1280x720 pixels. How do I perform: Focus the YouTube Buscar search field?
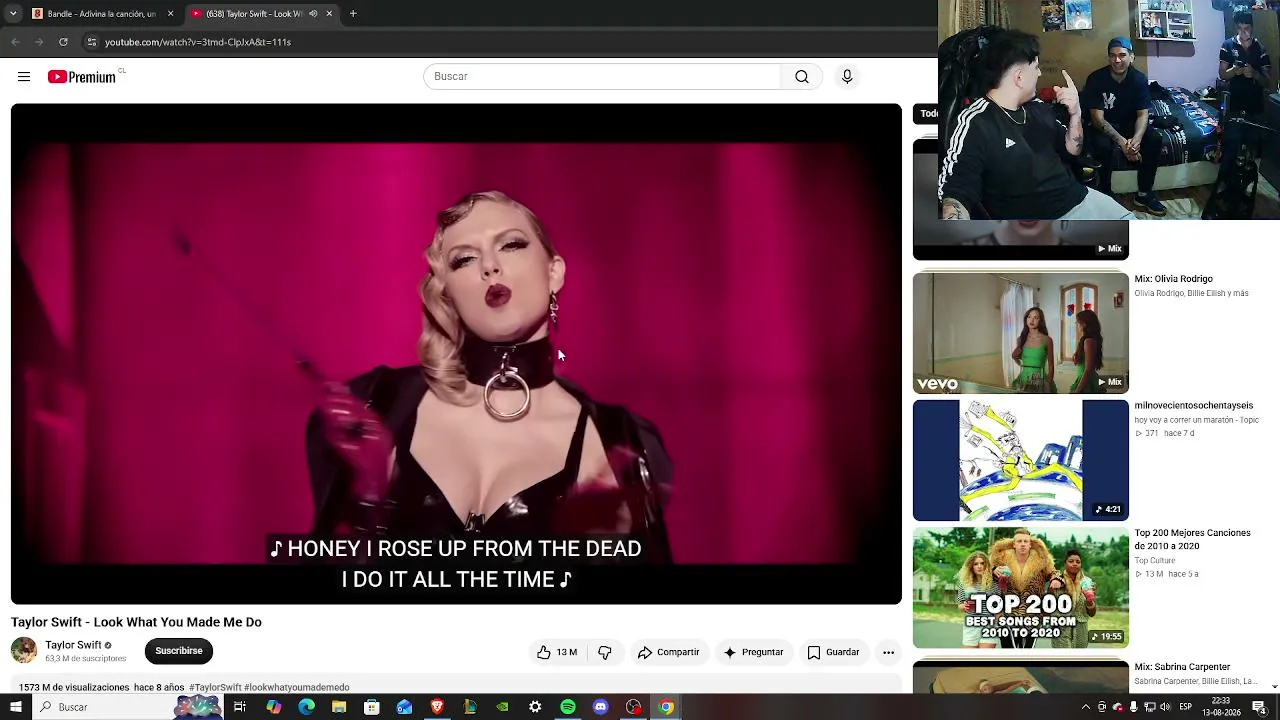click(602, 77)
